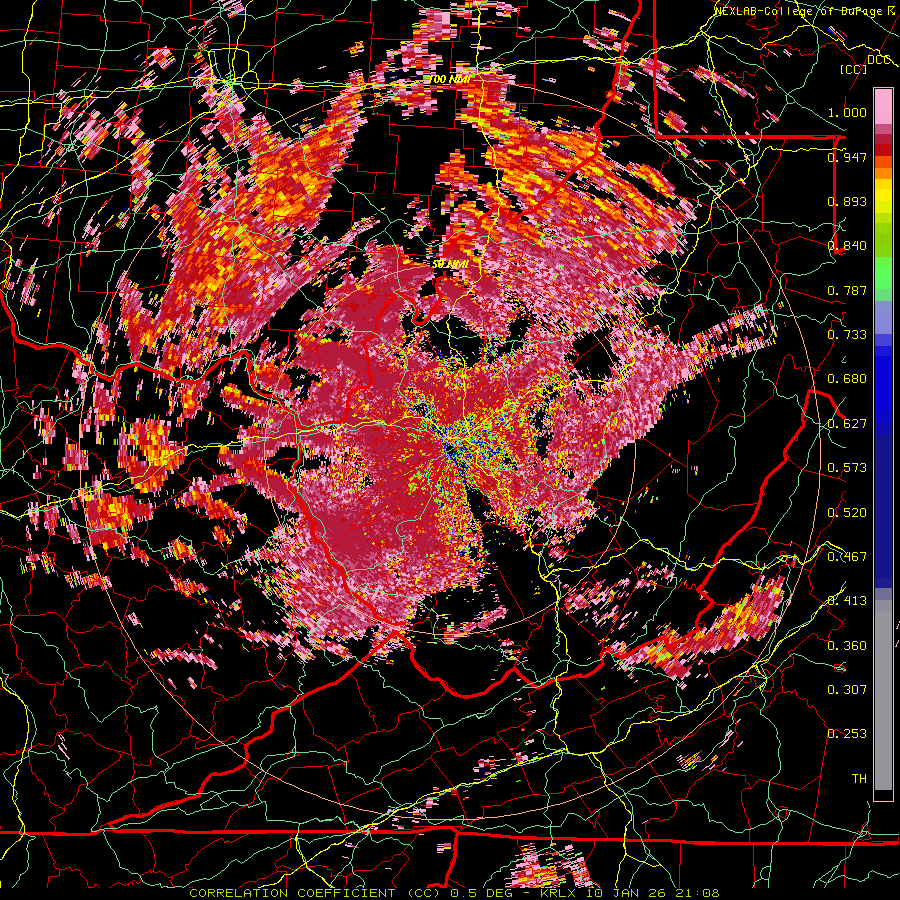Viewport: 900px width, 900px height.
Task: Click the TH threshold label on legend
Action: coord(859,779)
